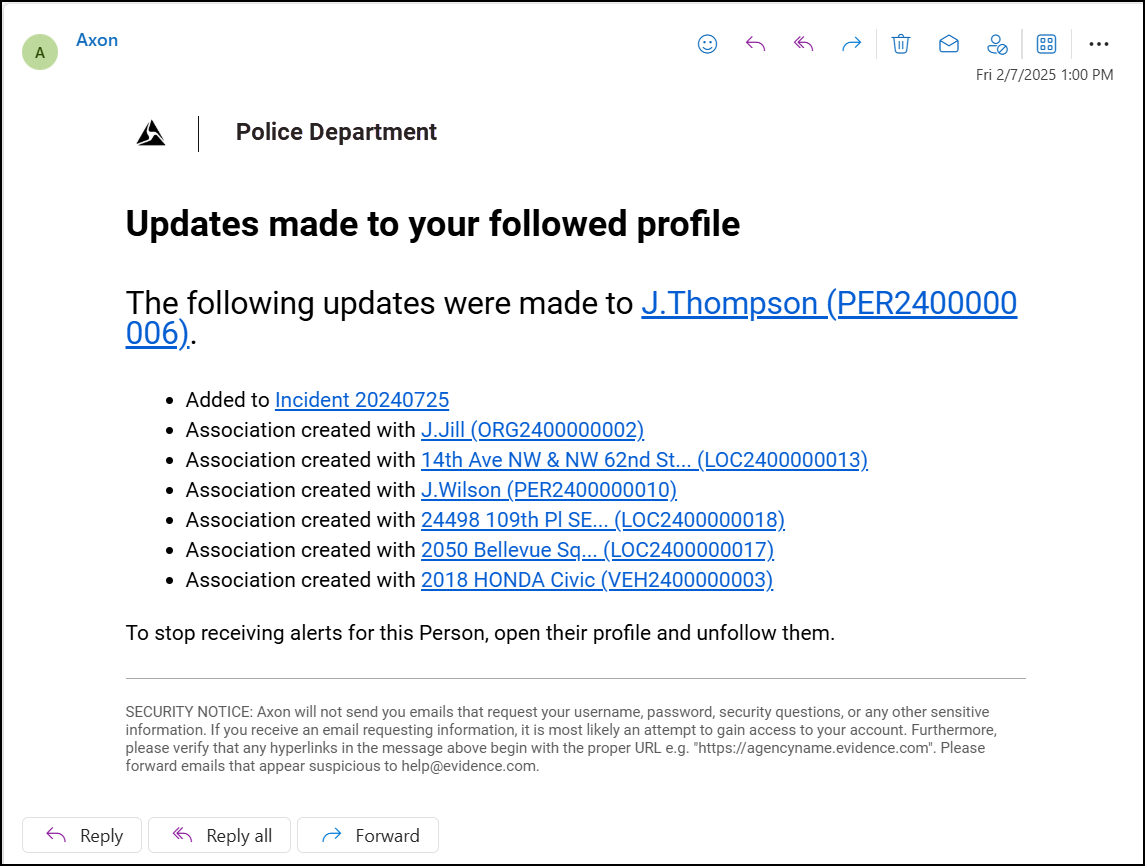
Task: Open the apps grid launcher icon
Action: tap(1045, 44)
